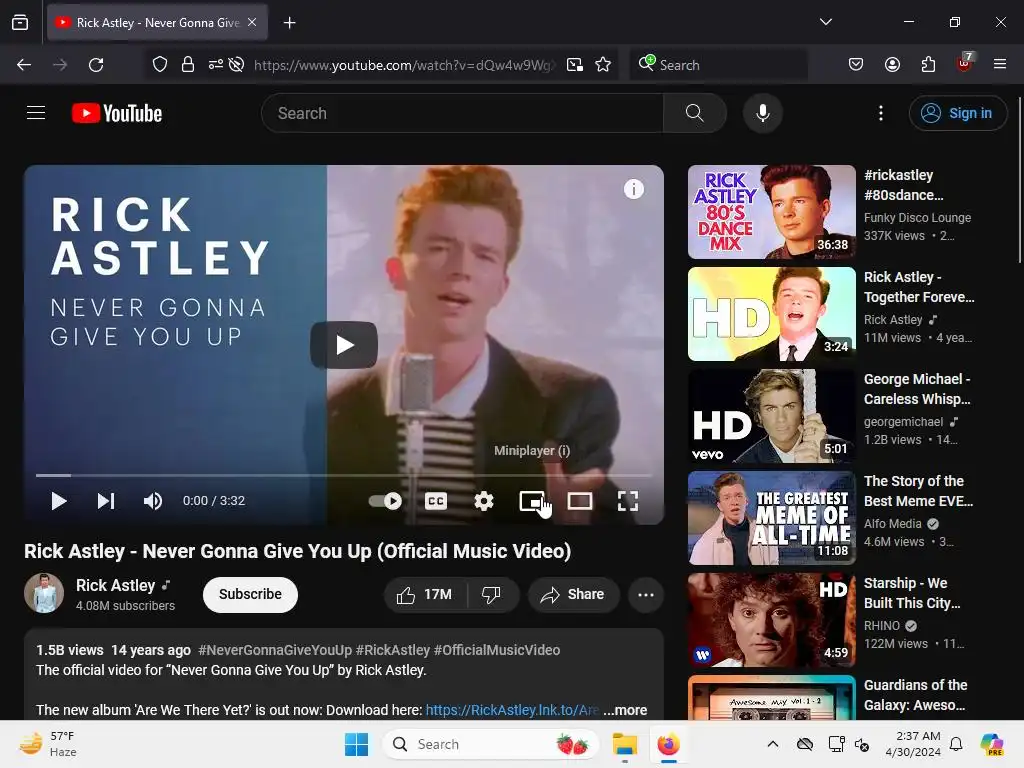Enter full screen mode
Screen dimensions: 1024x768
tap(628, 501)
